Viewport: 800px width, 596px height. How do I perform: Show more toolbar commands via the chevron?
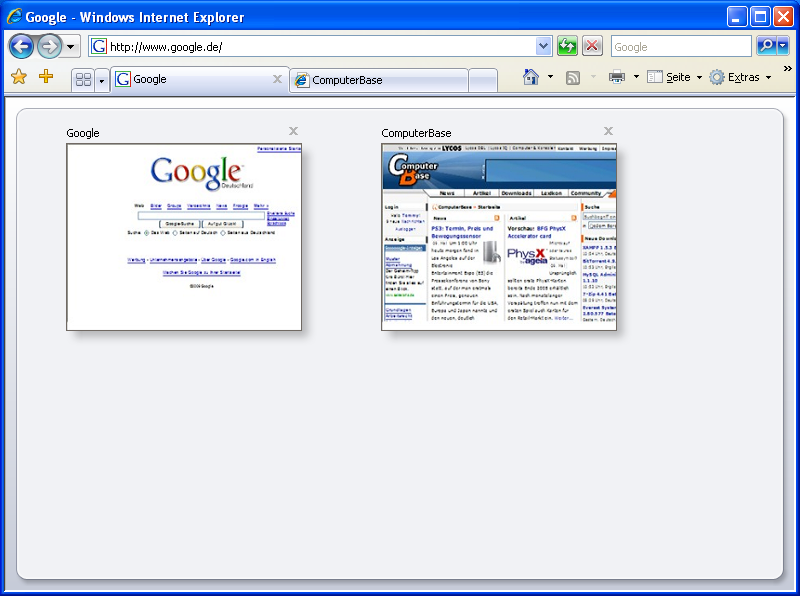788,68
